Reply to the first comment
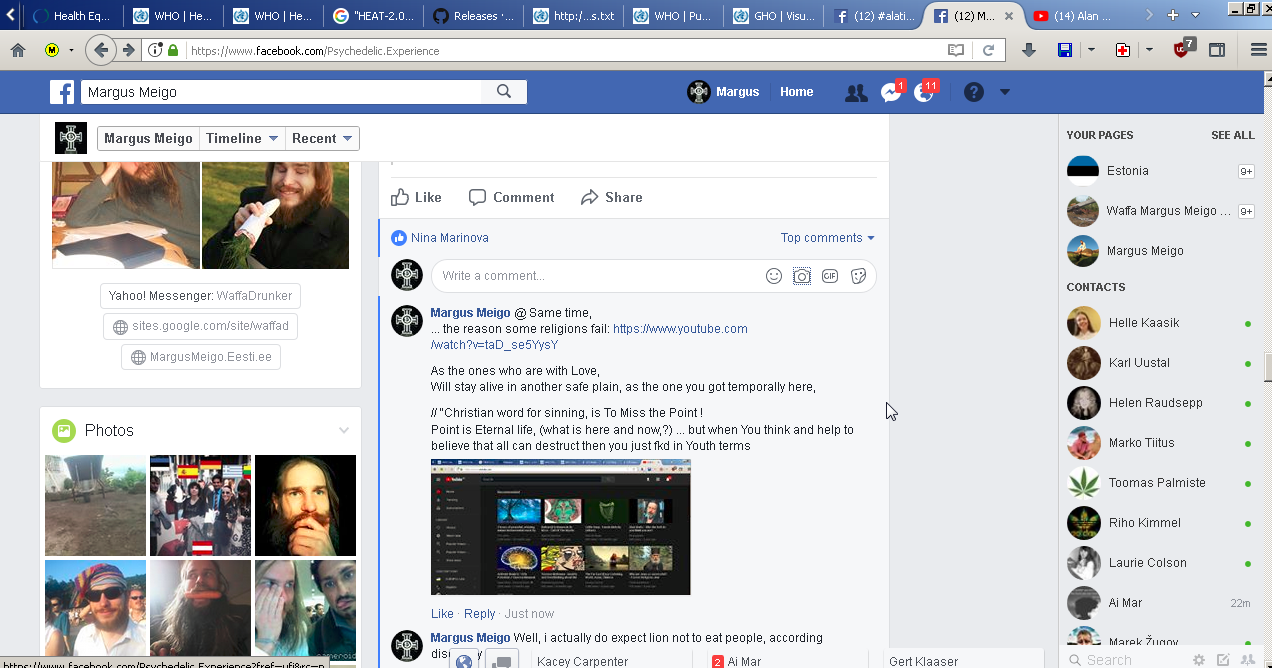Image resolution: width=1272 pixels, height=668 pixels. click(479, 614)
